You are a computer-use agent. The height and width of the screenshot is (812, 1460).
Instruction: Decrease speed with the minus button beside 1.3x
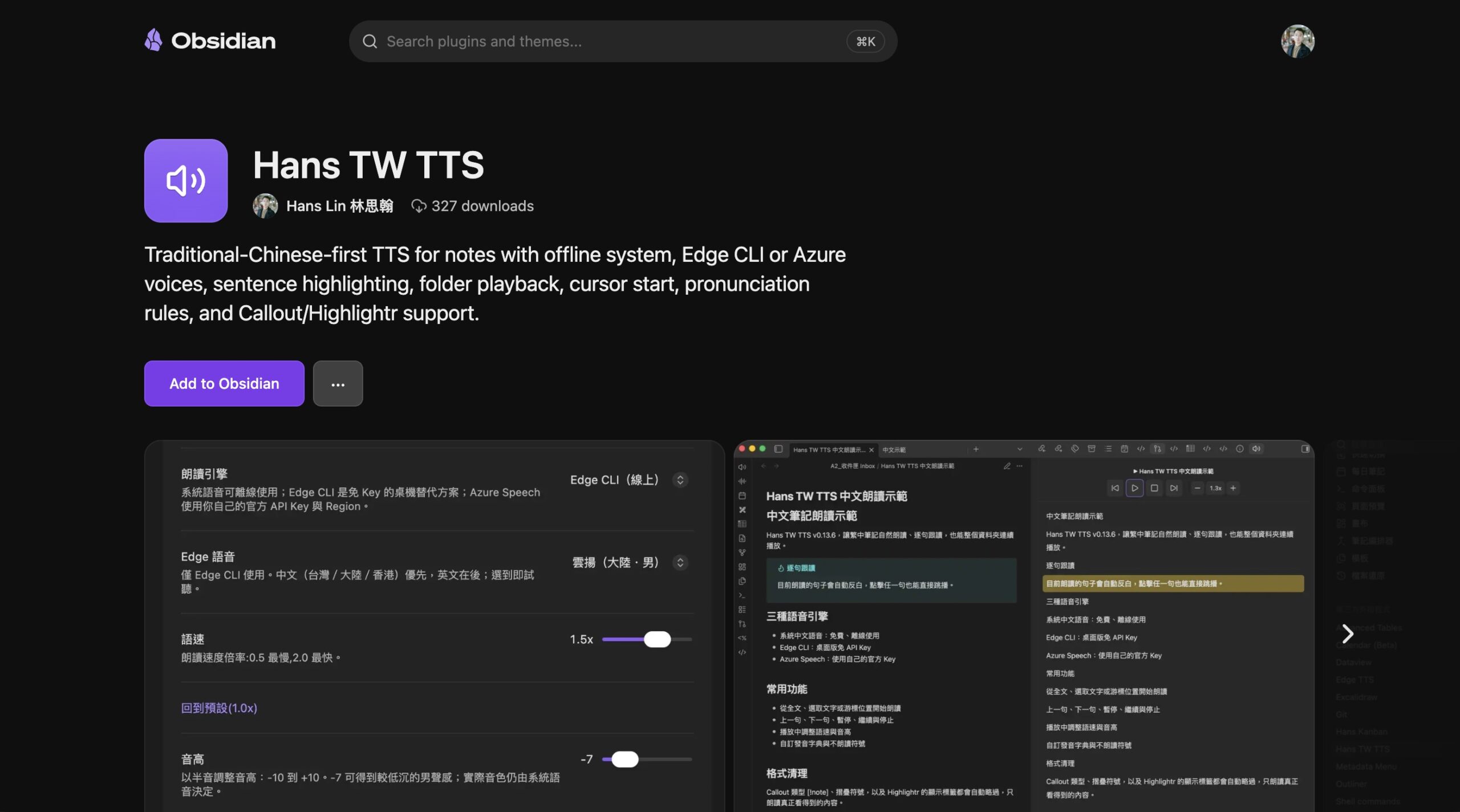[x=1198, y=488]
